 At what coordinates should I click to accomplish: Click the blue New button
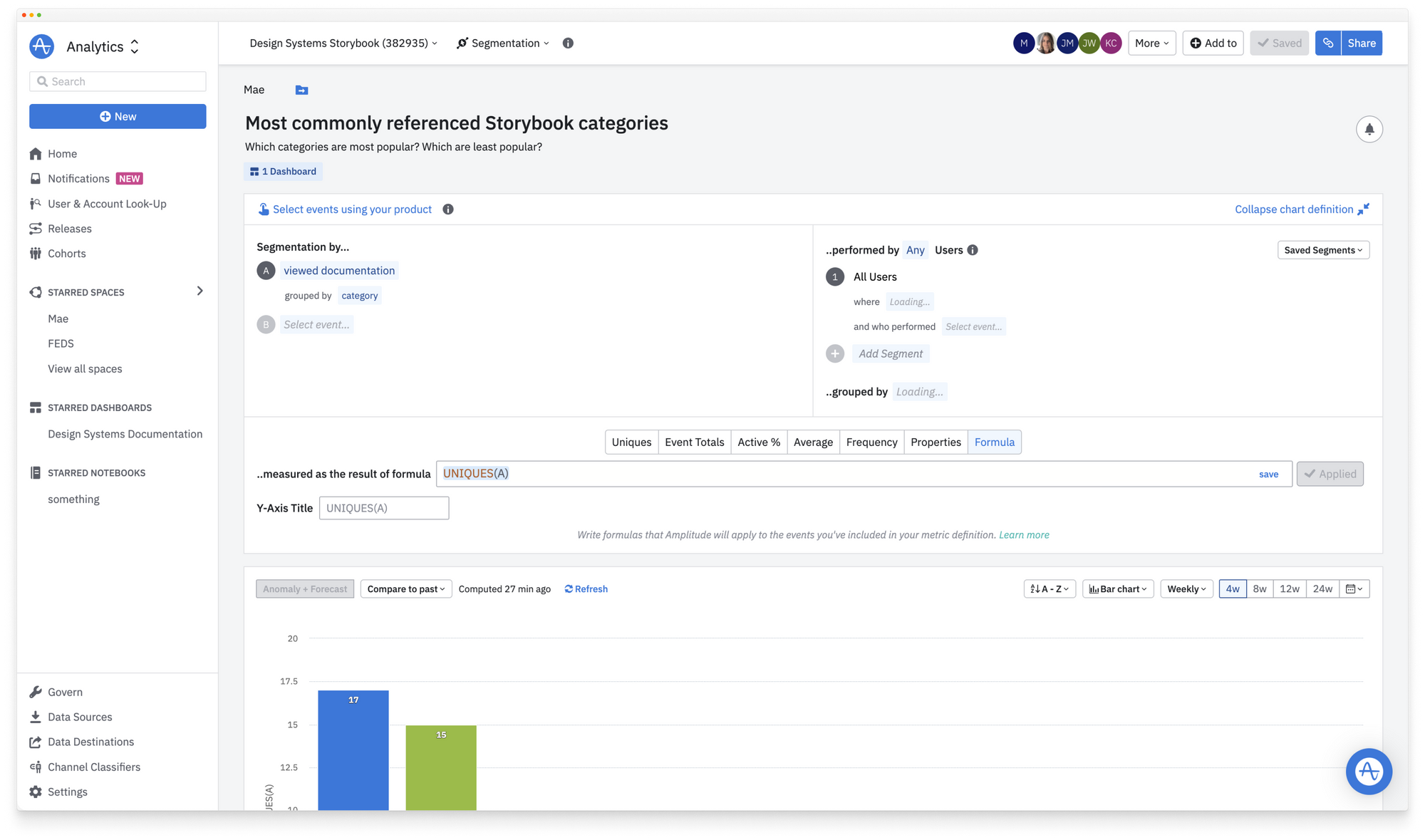point(118,117)
